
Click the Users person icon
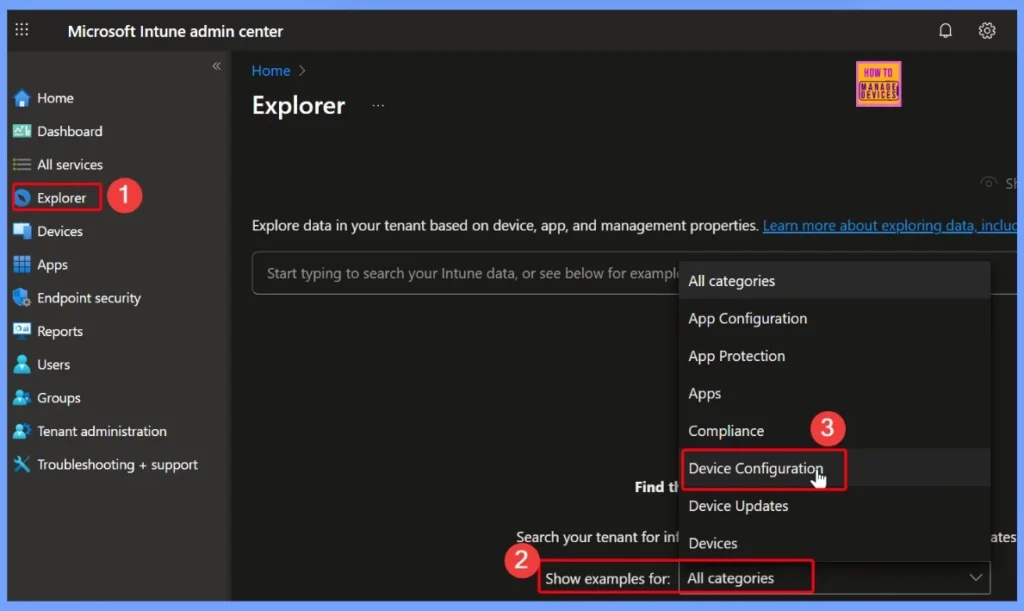click(22, 364)
